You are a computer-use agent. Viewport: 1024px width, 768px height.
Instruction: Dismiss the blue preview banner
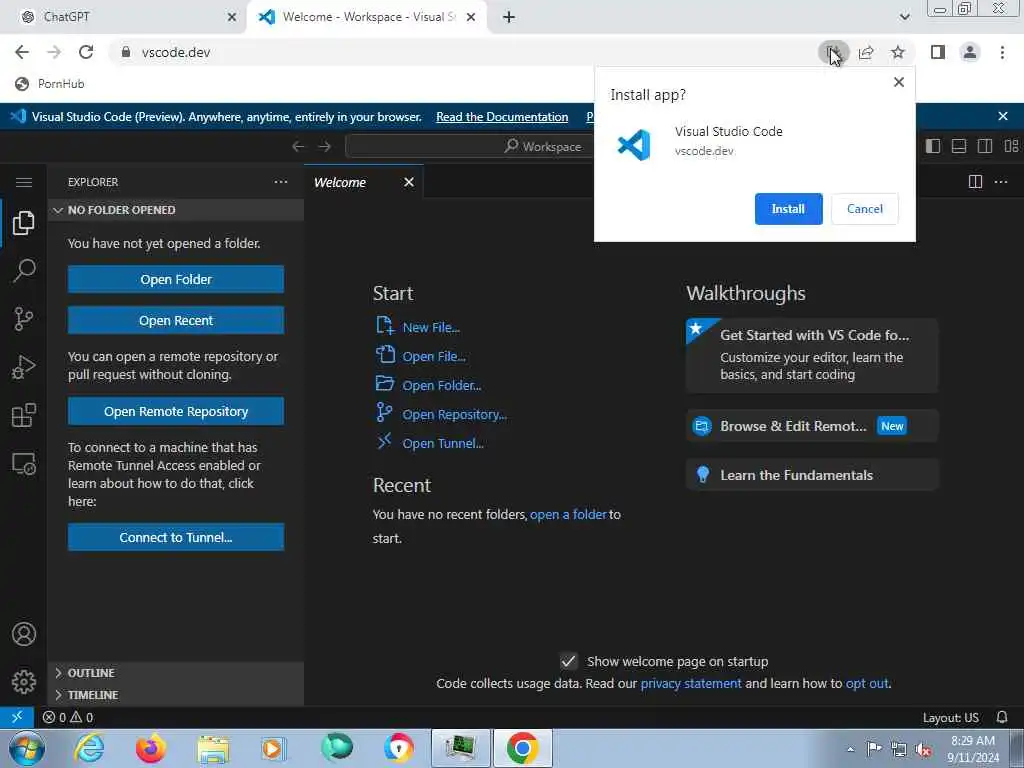point(1003,116)
